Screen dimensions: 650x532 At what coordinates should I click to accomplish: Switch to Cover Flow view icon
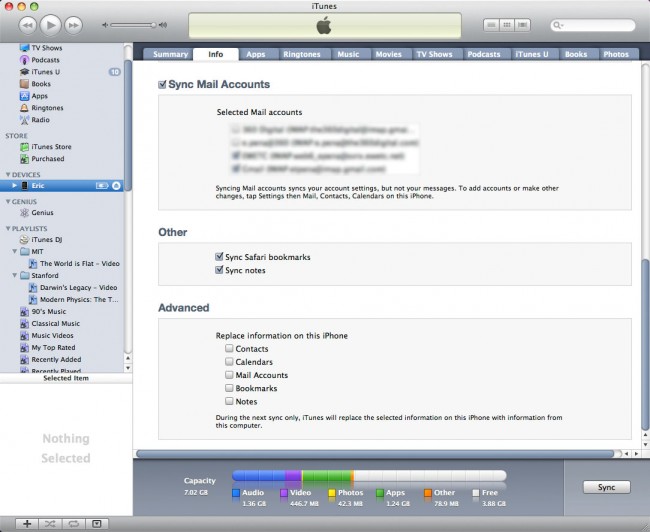[x=522, y=25]
